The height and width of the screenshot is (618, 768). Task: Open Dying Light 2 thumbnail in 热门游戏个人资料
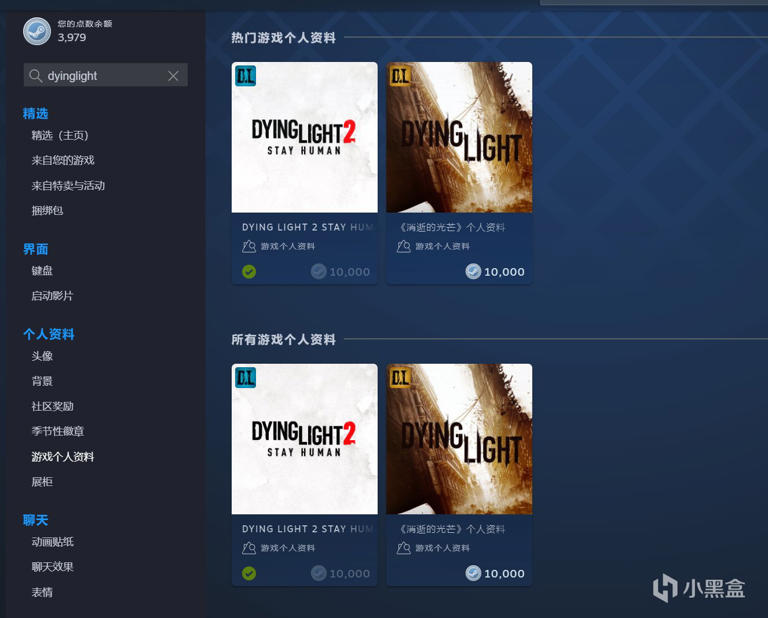pyautogui.click(x=305, y=137)
